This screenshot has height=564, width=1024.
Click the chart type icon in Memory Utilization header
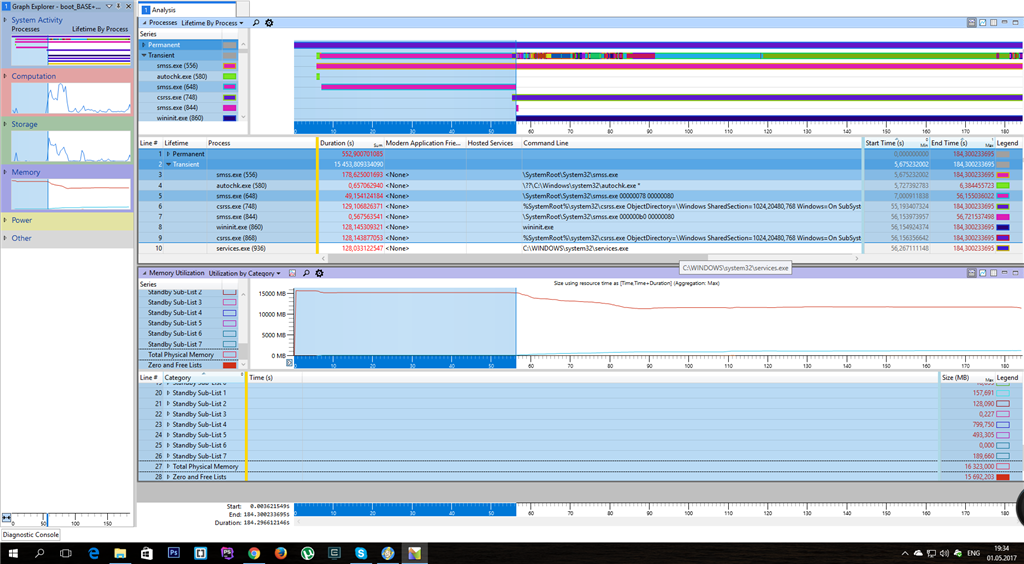point(293,273)
